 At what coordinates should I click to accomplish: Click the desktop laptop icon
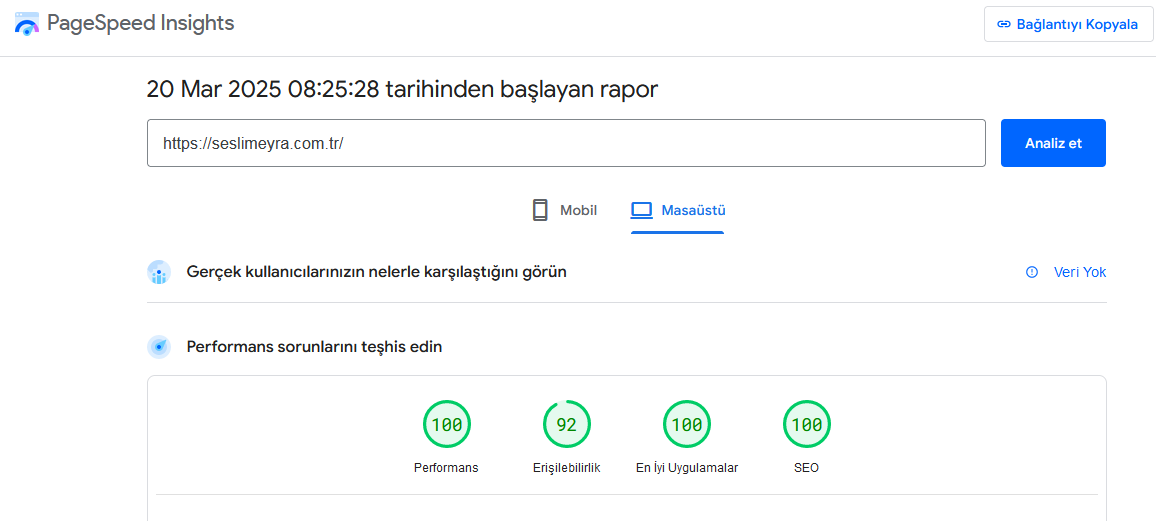click(x=642, y=210)
